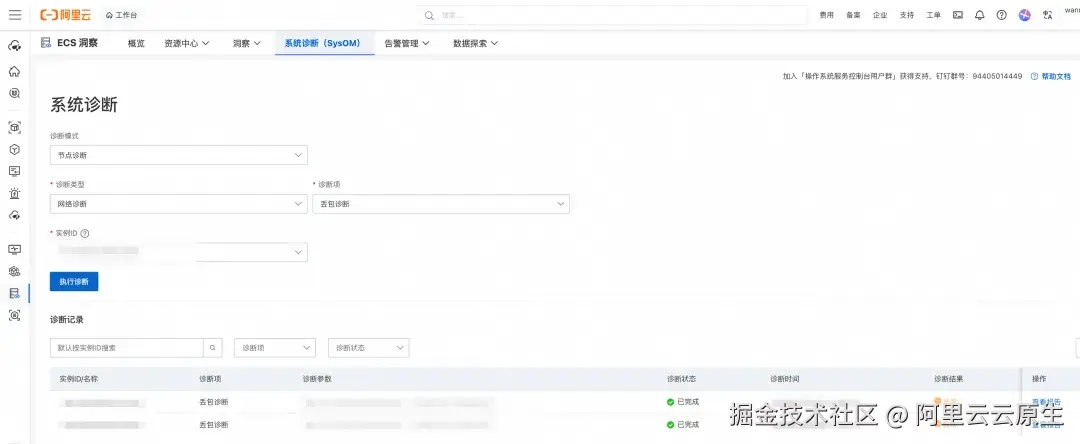Click the 默认按实例ID搜索 input field

tap(126, 348)
